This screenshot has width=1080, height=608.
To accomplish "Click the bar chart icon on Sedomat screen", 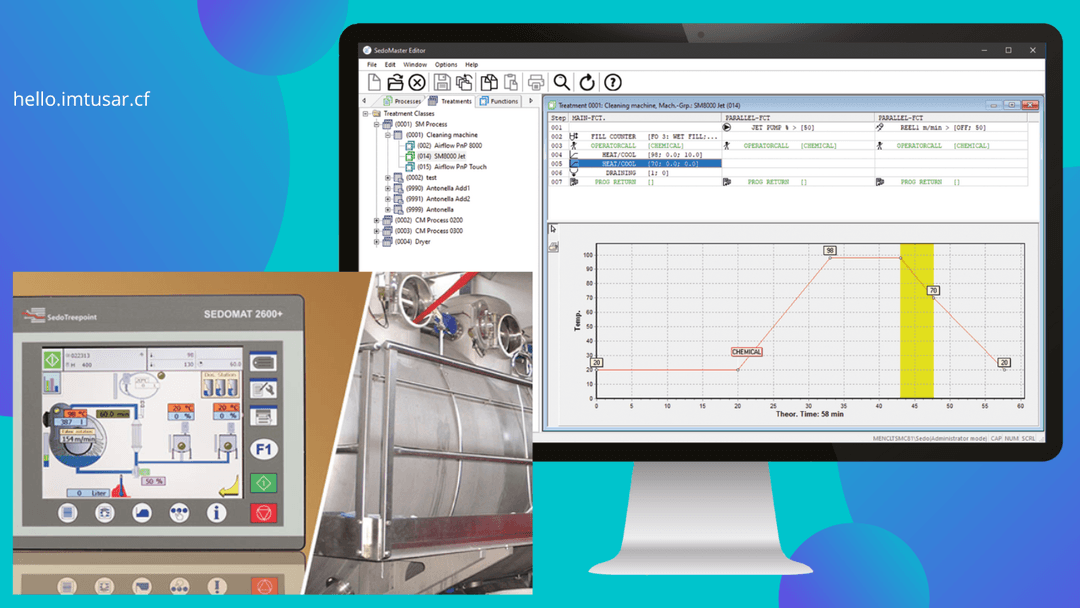I will click(52, 384).
